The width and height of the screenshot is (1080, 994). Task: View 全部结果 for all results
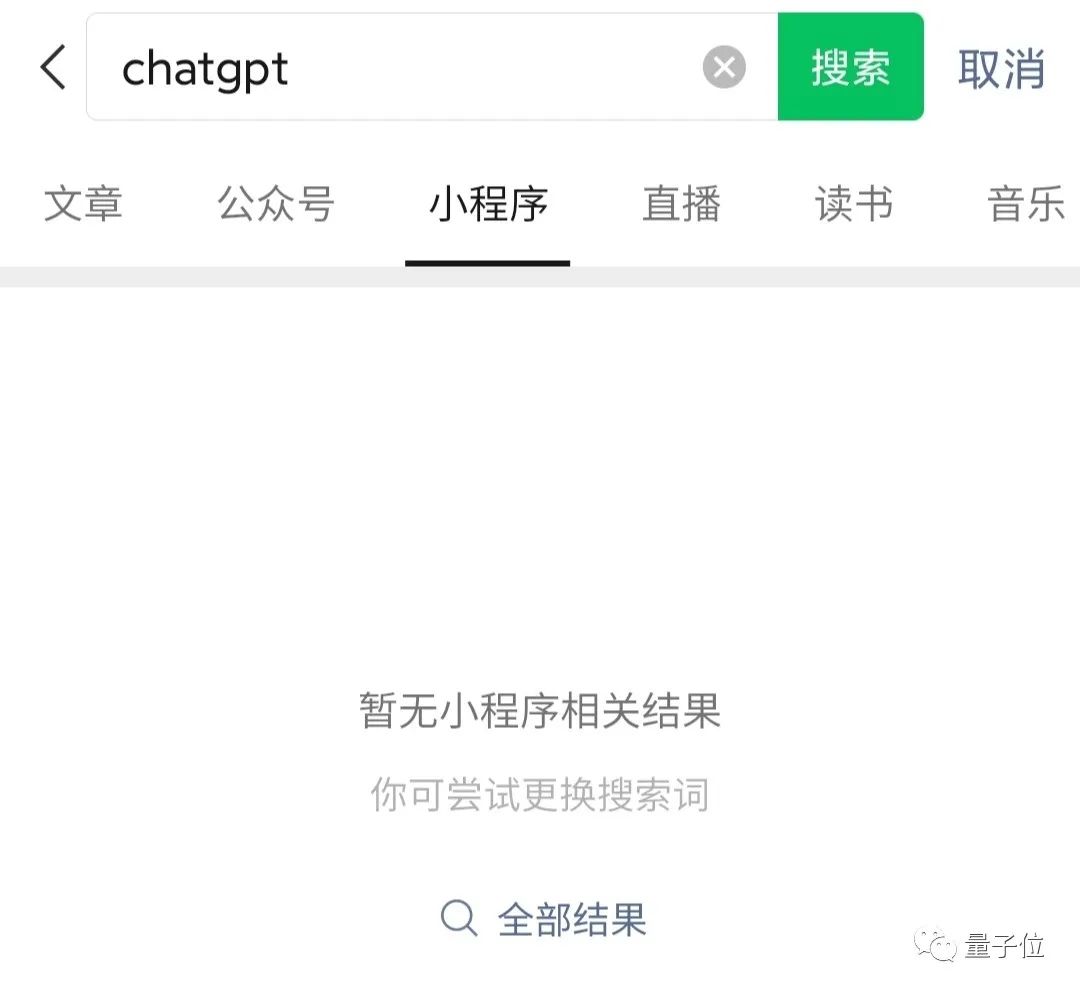pyautogui.click(x=572, y=919)
